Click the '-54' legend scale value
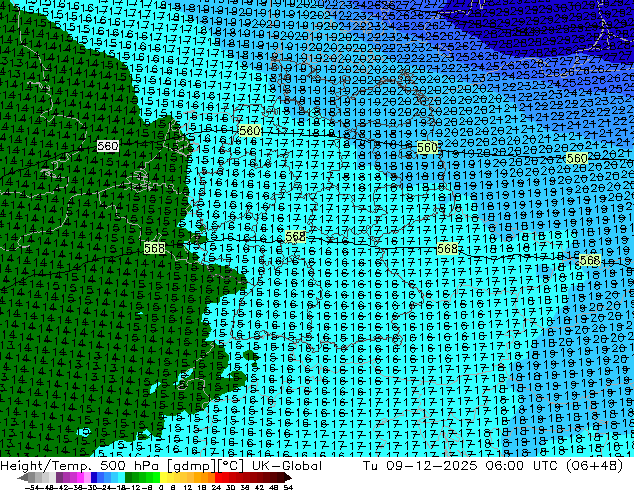Viewport: 634px width, 490px height. click(x=32, y=487)
